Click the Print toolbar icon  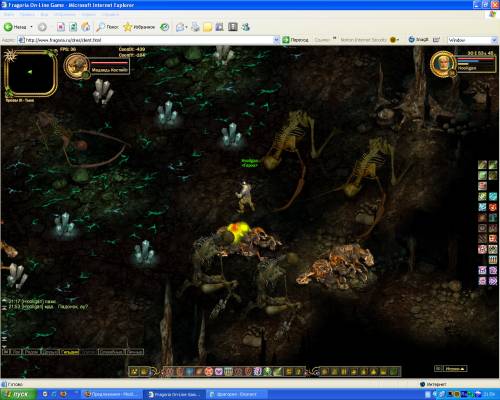click(x=195, y=27)
